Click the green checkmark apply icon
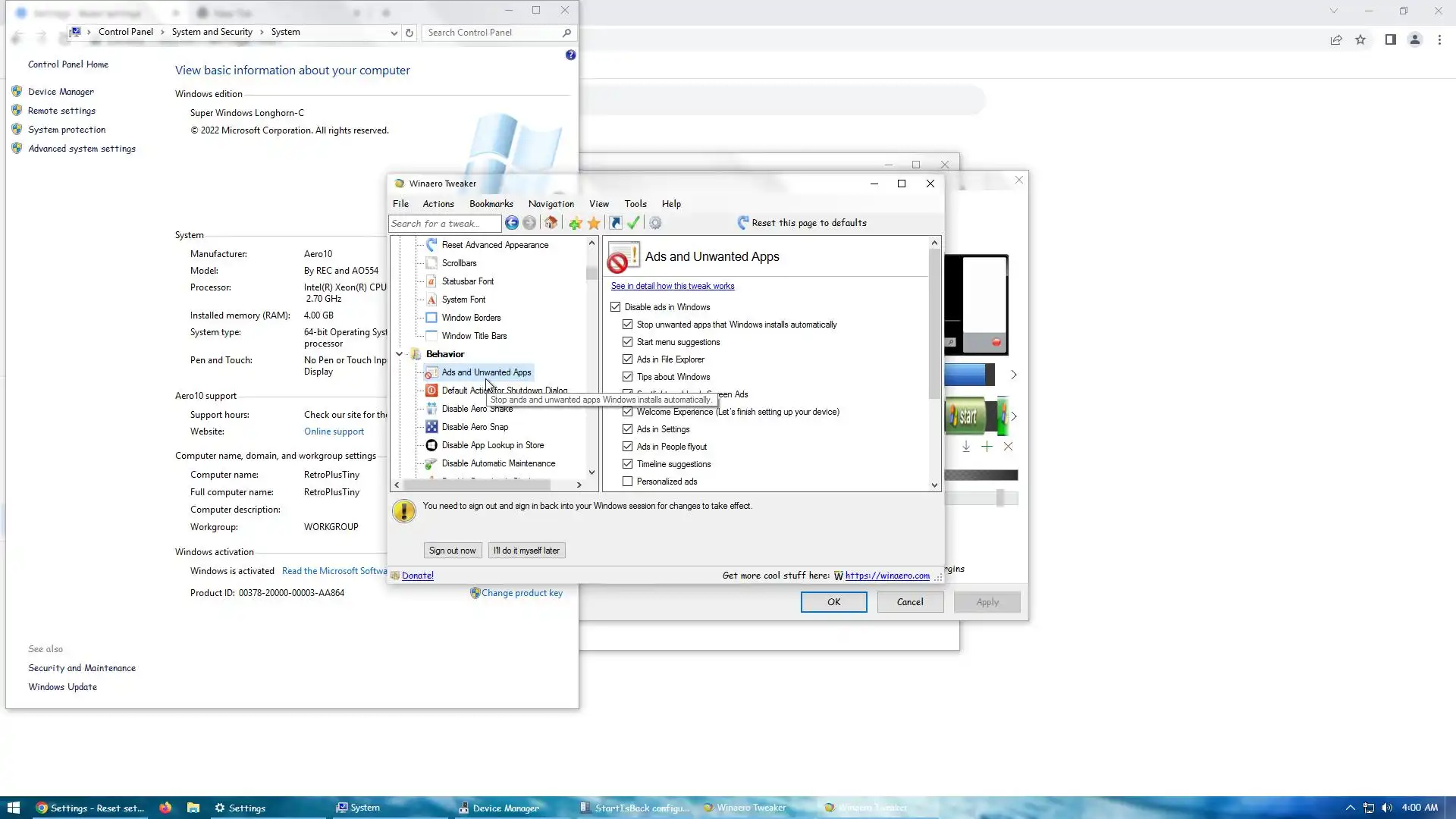 point(633,223)
